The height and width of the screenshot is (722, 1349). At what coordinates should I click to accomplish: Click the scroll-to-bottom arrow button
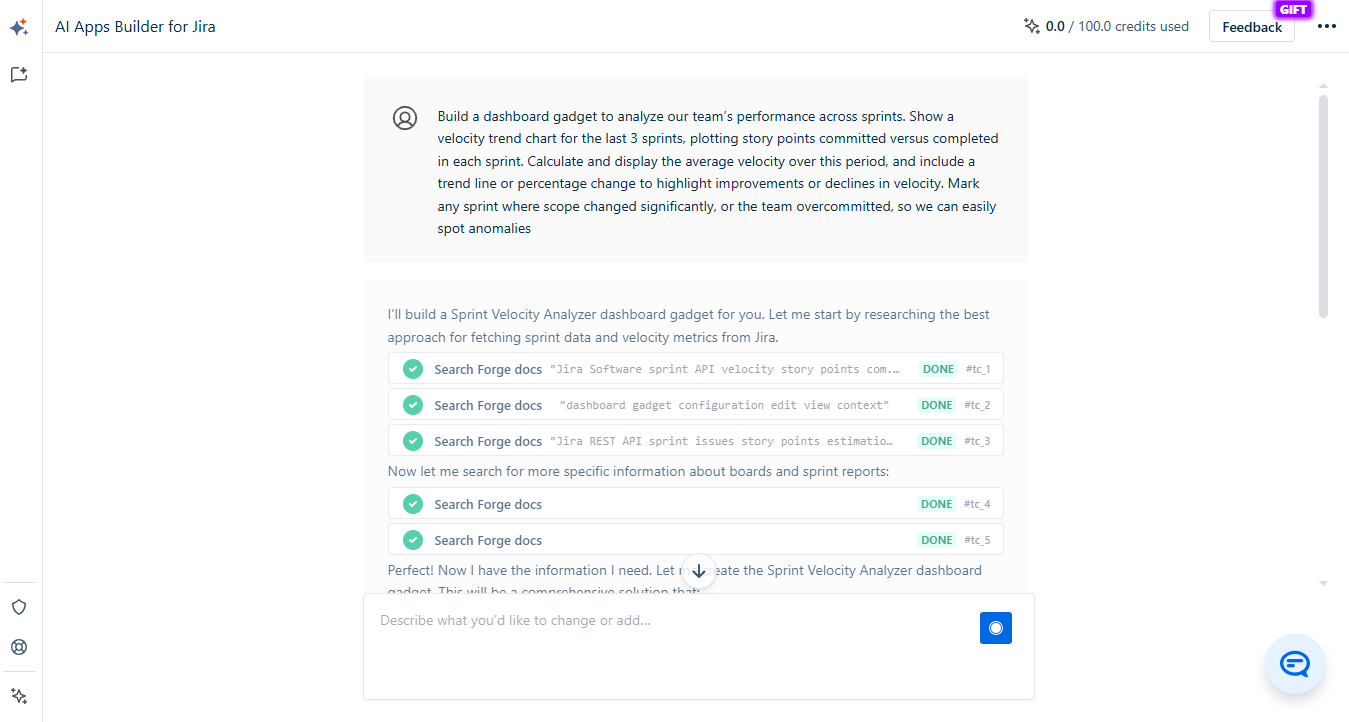click(699, 572)
